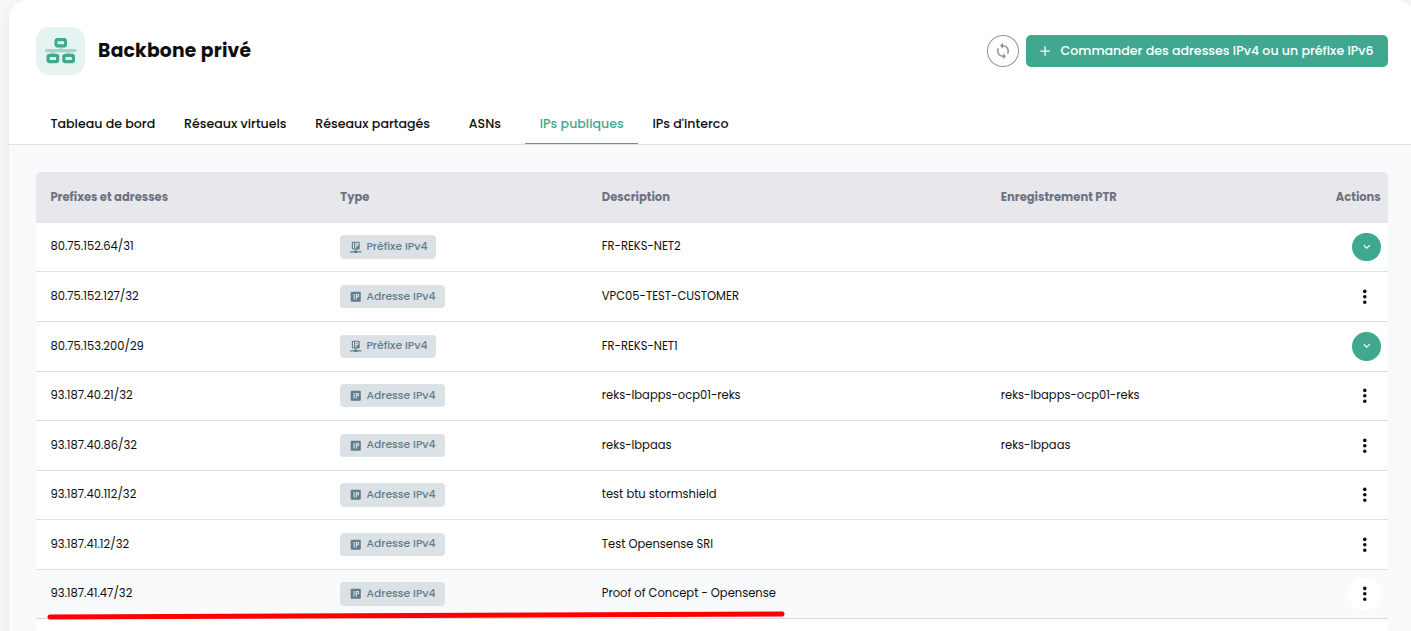Open actions menu for Test Opensense SRI
Image resolution: width=1411 pixels, height=631 pixels.
[x=1365, y=545]
